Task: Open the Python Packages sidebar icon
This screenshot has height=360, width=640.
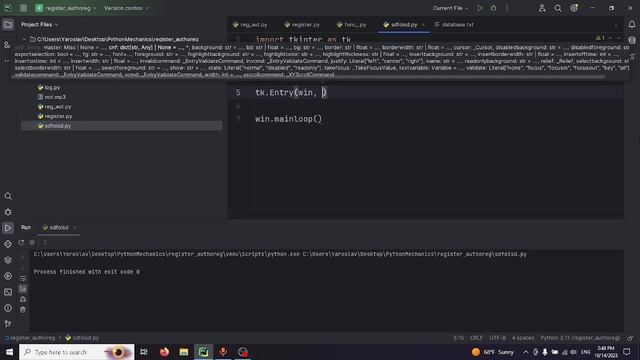Action: click(8, 244)
